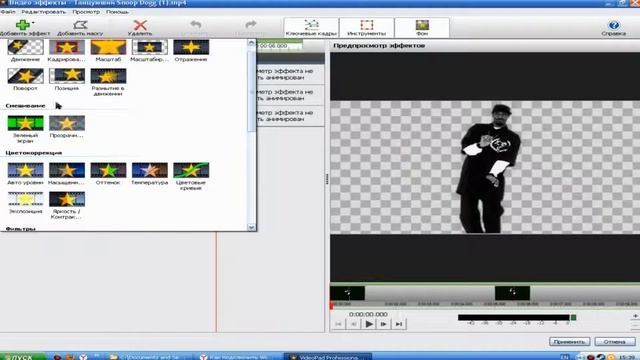The image size is (640, 360).
Task: Open the File (Файл) menu
Action: point(8,12)
